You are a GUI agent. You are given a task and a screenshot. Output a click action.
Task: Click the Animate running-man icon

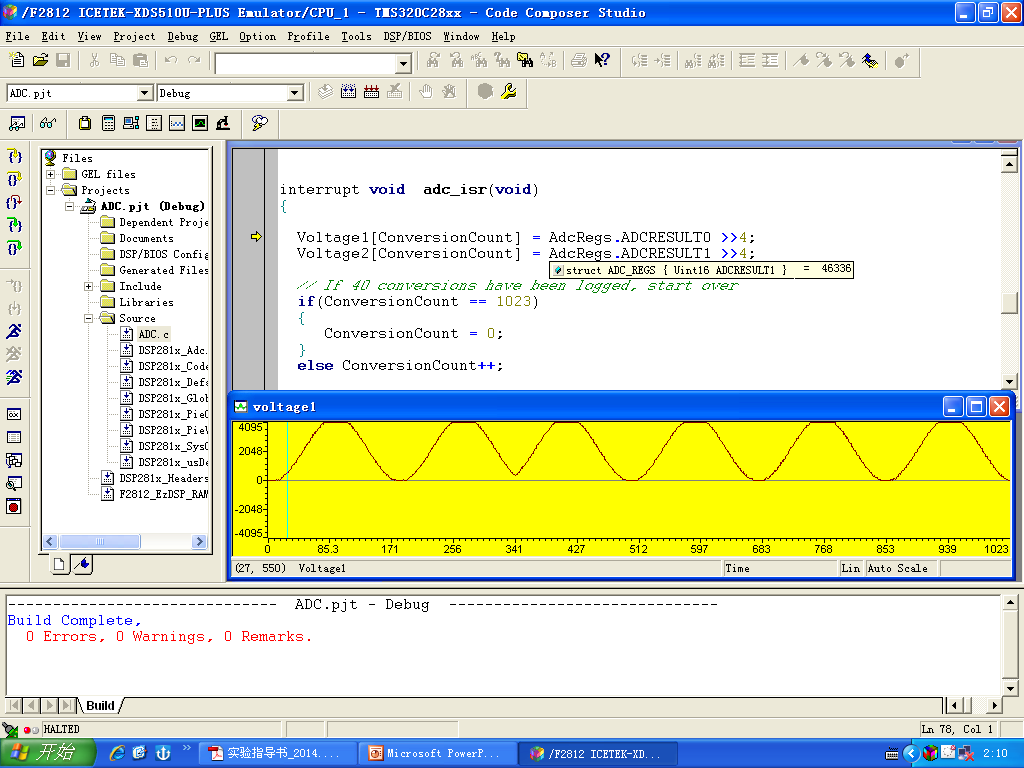point(14,377)
